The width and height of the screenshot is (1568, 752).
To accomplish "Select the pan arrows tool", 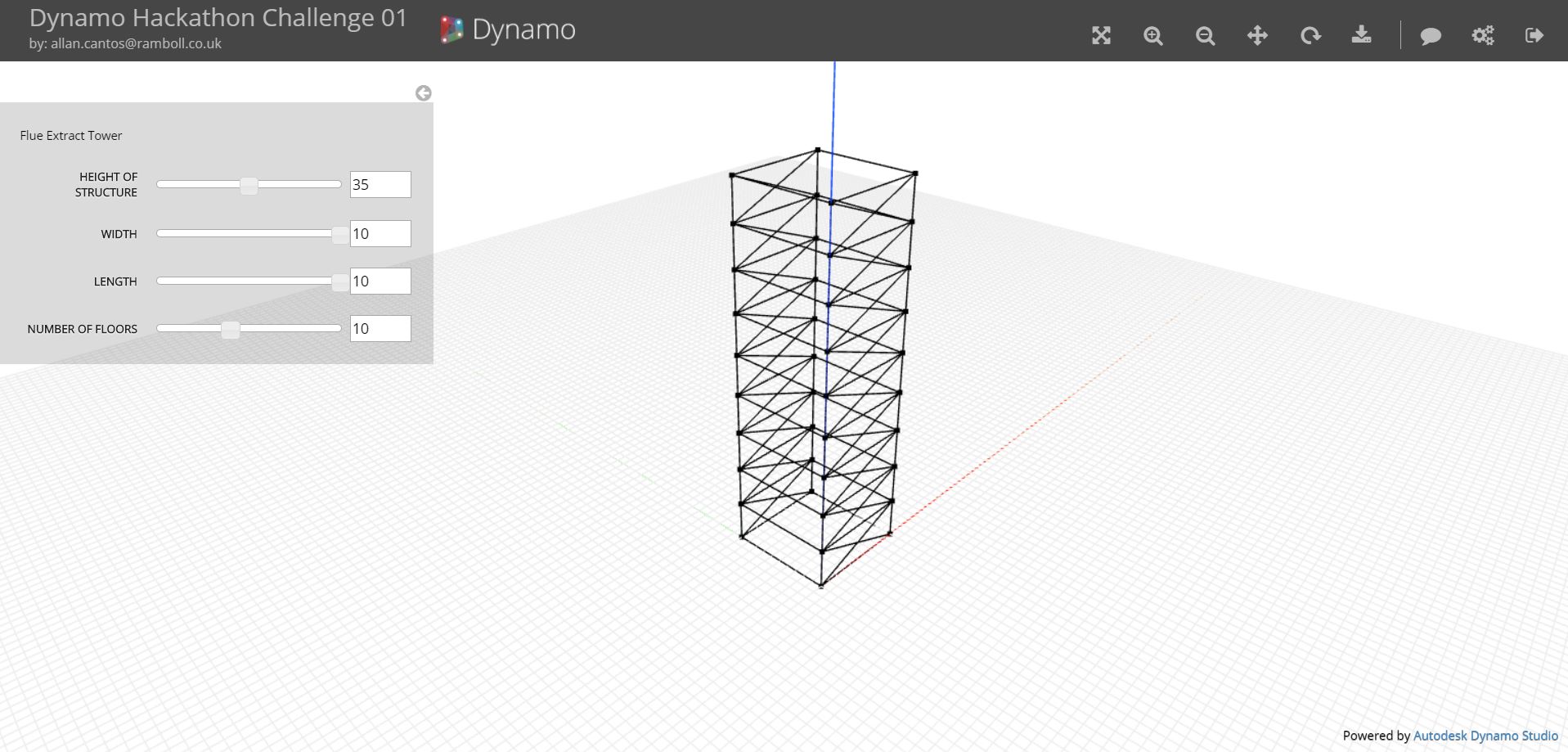I will pyautogui.click(x=1257, y=35).
